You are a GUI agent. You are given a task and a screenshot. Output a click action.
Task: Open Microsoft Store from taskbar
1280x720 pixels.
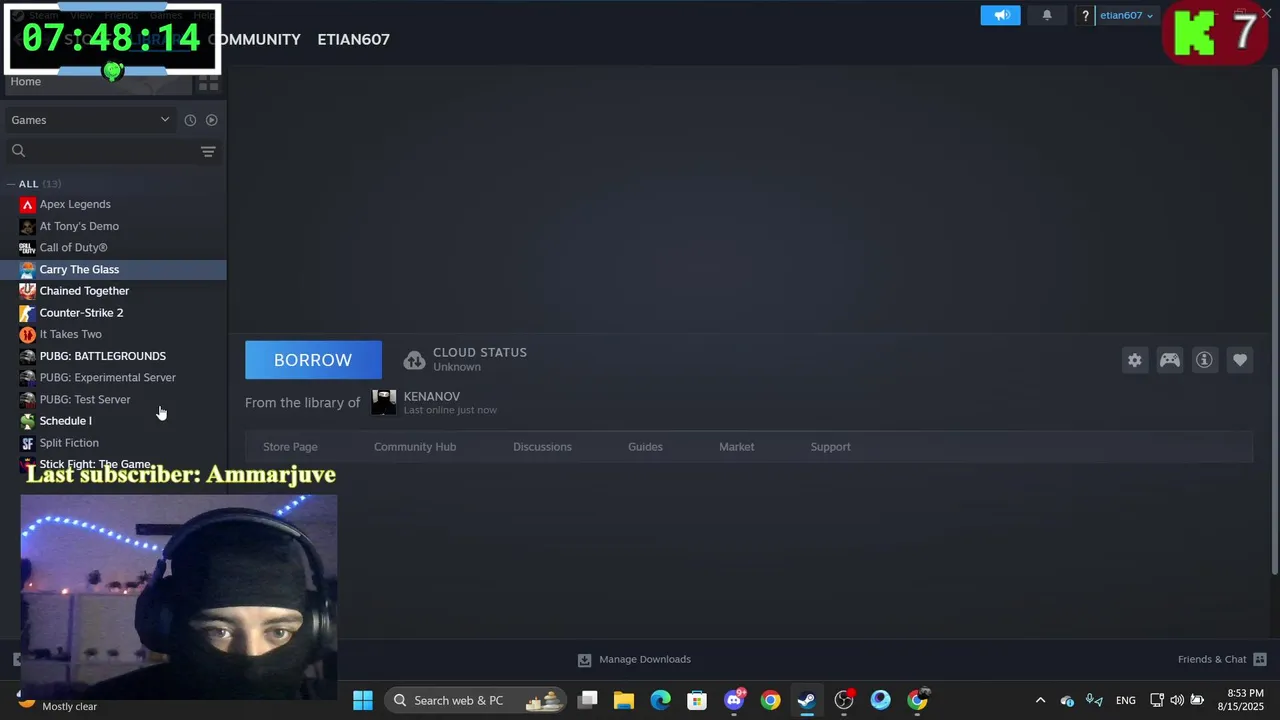pyautogui.click(x=697, y=700)
